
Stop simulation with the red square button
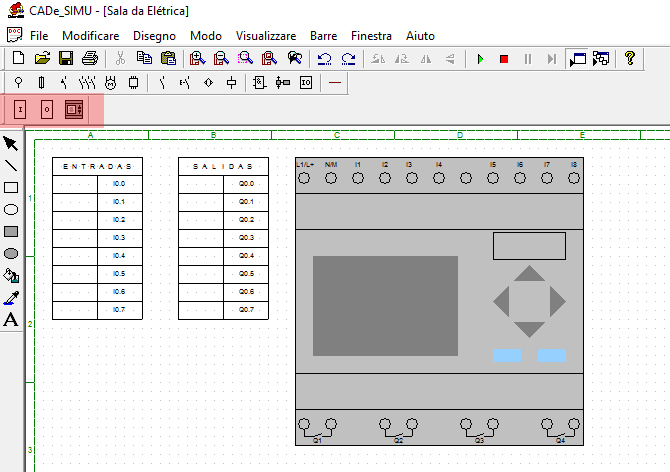click(504, 59)
